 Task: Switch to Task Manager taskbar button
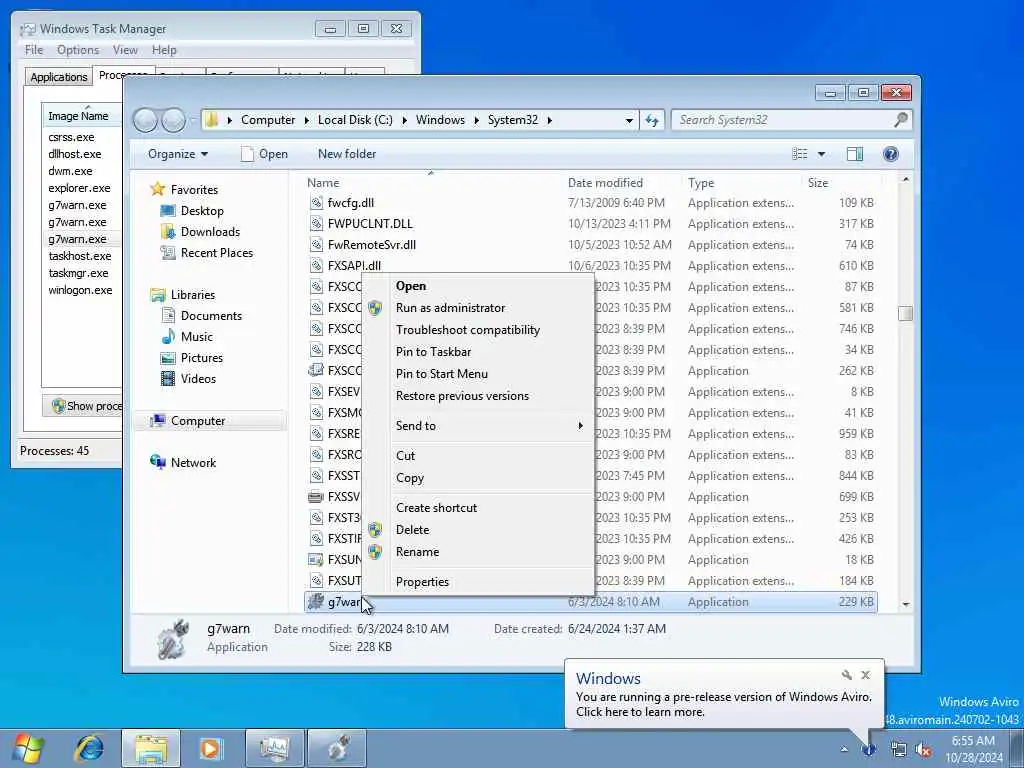click(x=275, y=748)
